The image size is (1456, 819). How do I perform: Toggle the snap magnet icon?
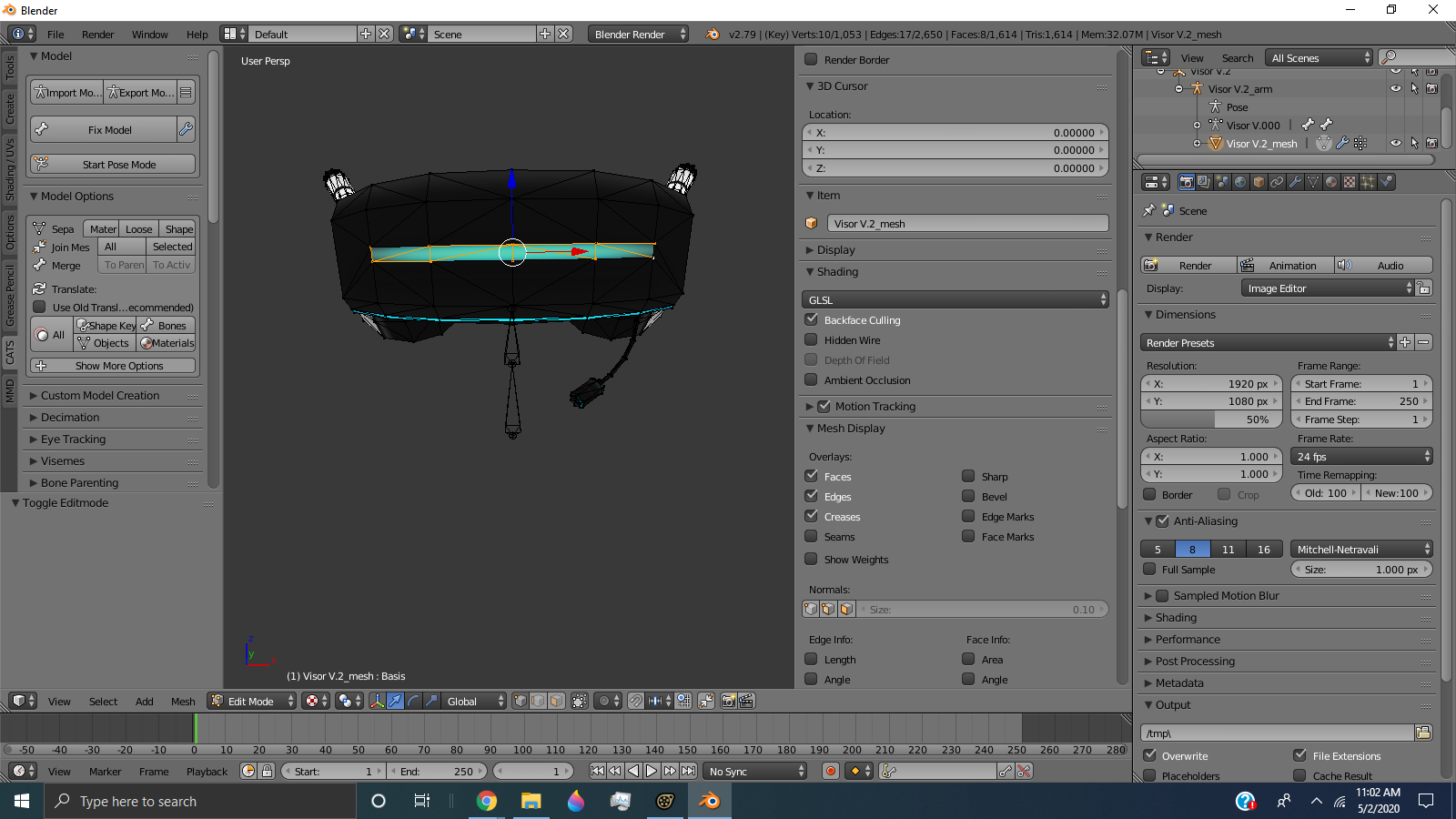point(636,701)
